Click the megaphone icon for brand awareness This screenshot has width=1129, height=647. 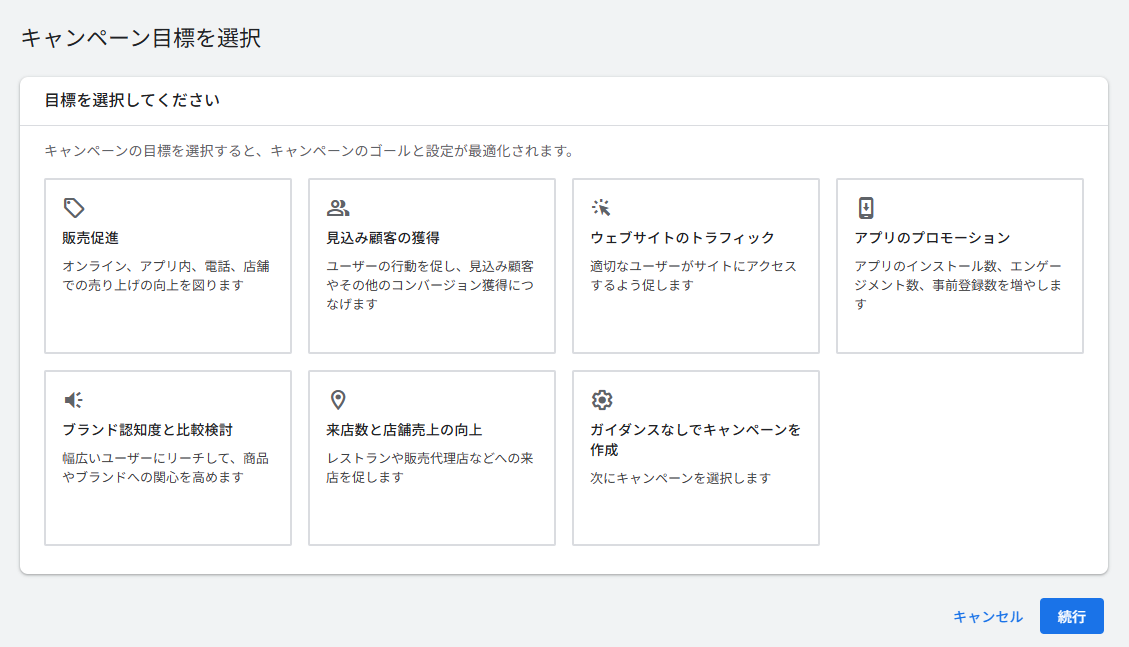[x=73, y=400]
